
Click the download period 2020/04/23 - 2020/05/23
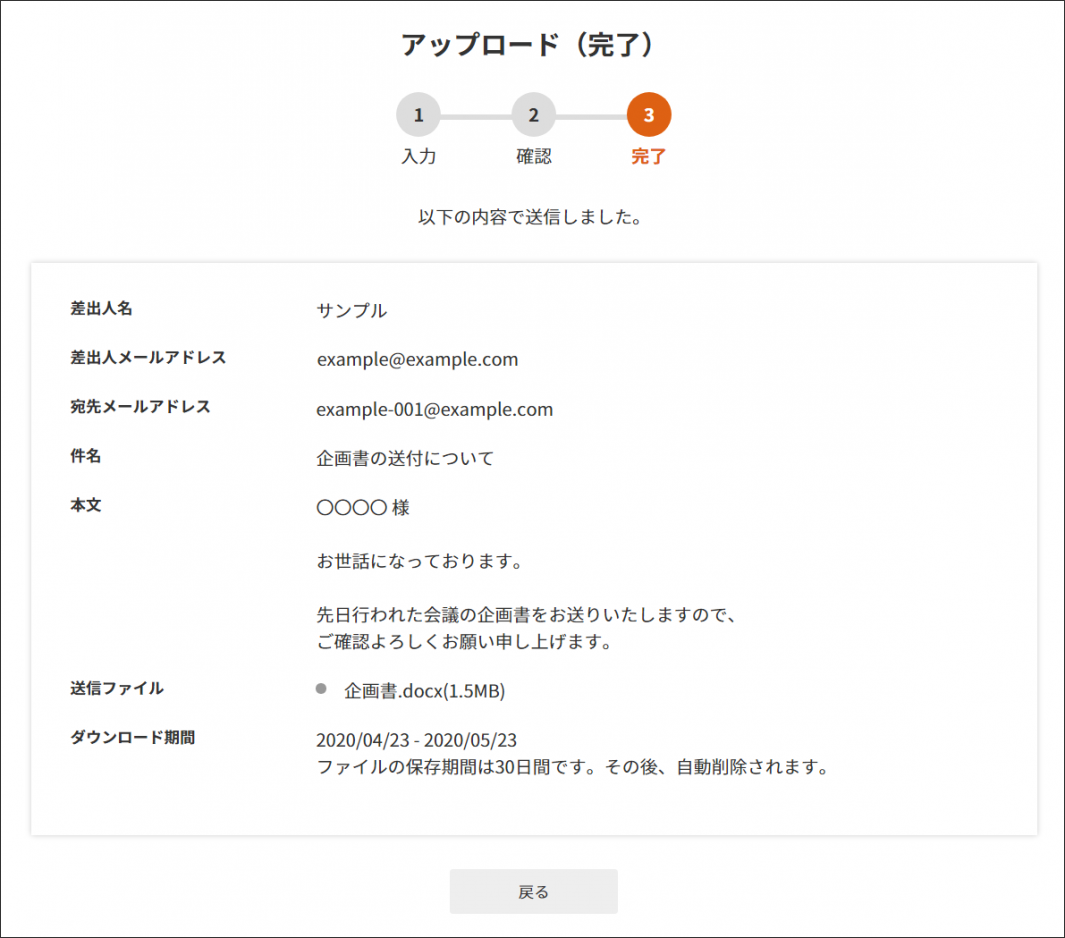click(x=416, y=741)
